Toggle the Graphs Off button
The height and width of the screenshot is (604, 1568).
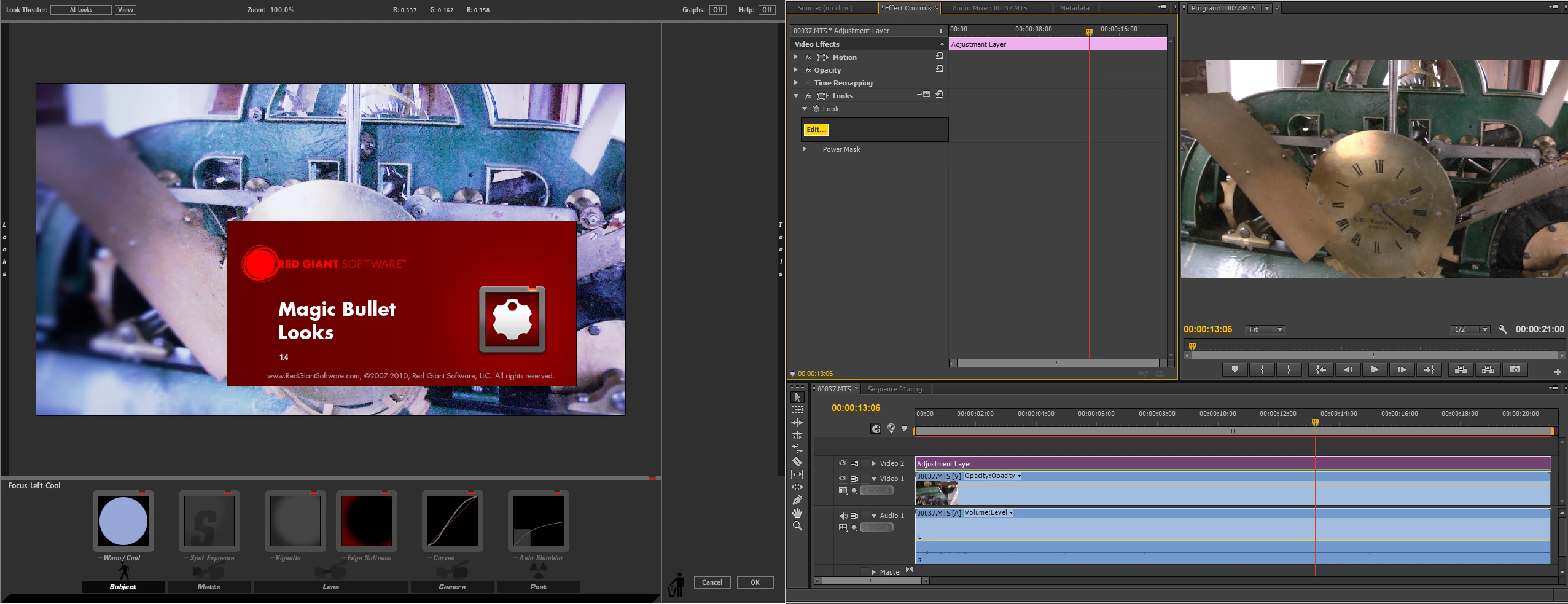tap(717, 10)
